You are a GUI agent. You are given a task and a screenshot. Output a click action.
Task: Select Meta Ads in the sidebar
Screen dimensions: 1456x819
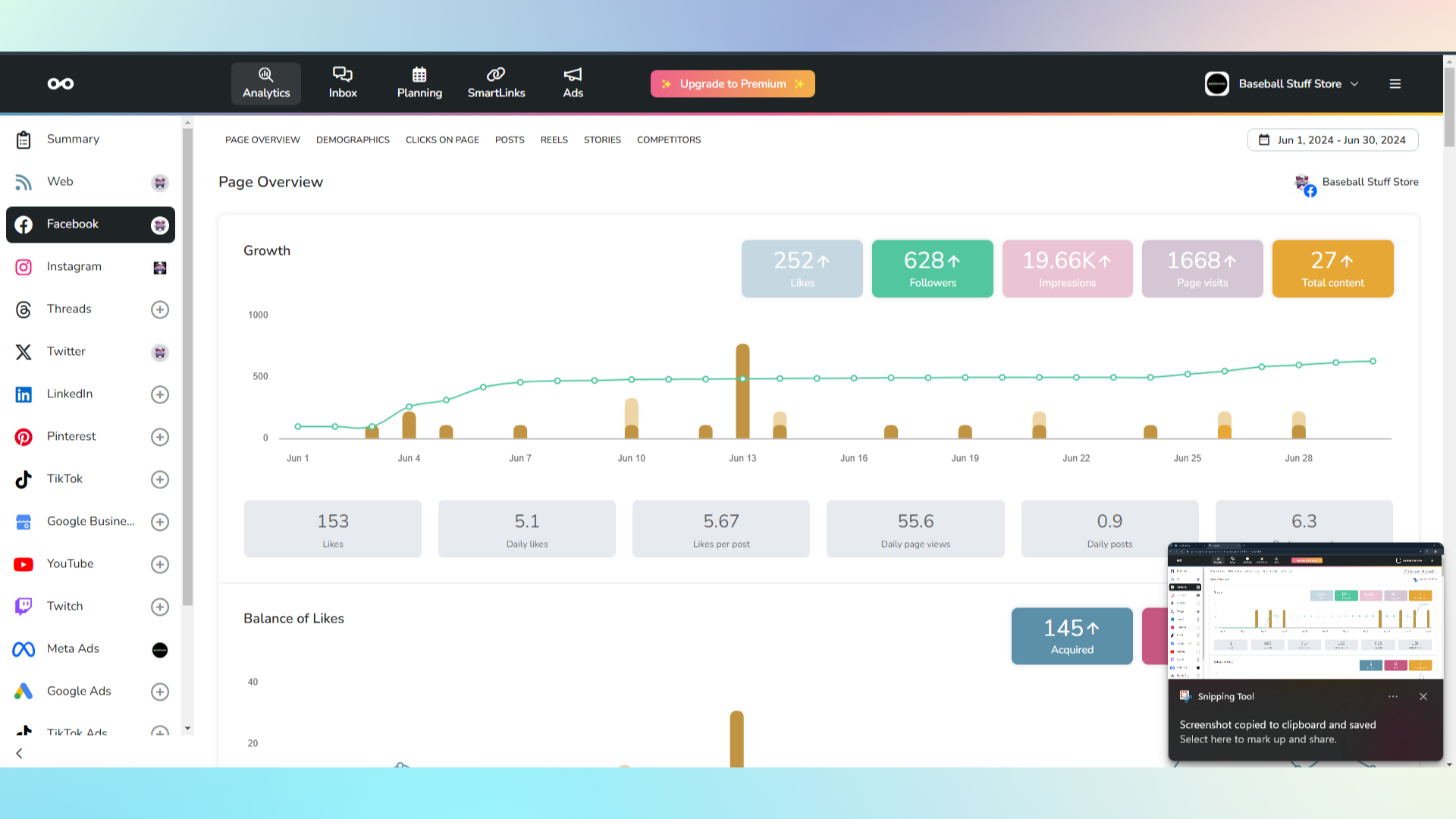[90, 649]
